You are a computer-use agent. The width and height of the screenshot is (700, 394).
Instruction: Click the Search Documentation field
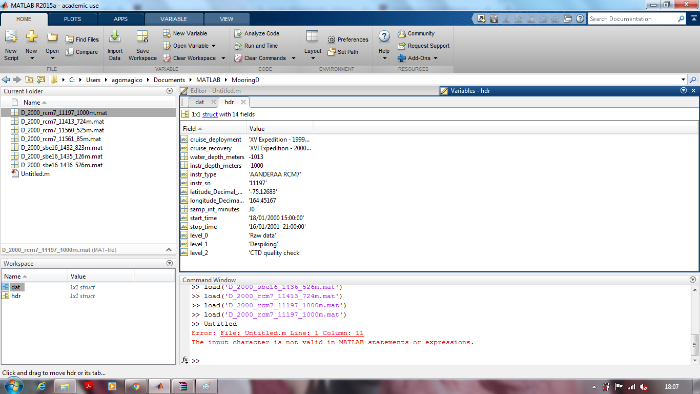tap(632, 19)
